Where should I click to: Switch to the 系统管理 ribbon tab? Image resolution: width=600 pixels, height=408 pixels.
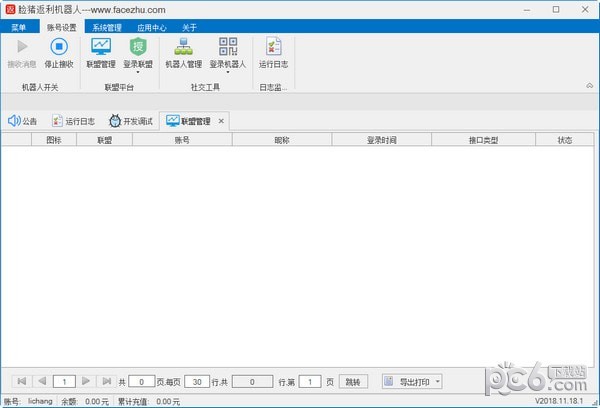click(107, 27)
